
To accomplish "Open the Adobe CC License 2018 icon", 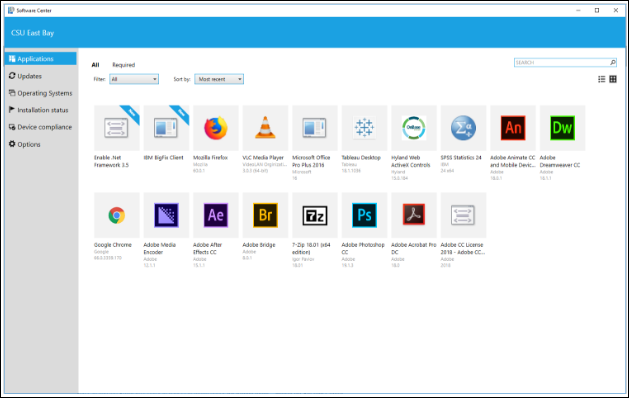I will click(463, 215).
